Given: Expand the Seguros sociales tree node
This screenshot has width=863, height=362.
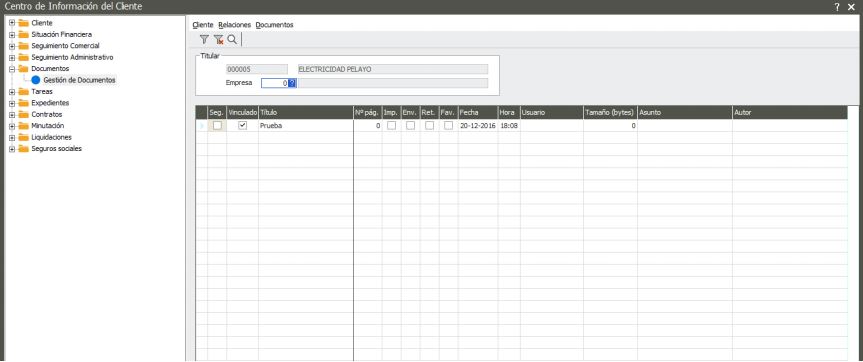Looking at the screenshot, I should (x=12, y=149).
